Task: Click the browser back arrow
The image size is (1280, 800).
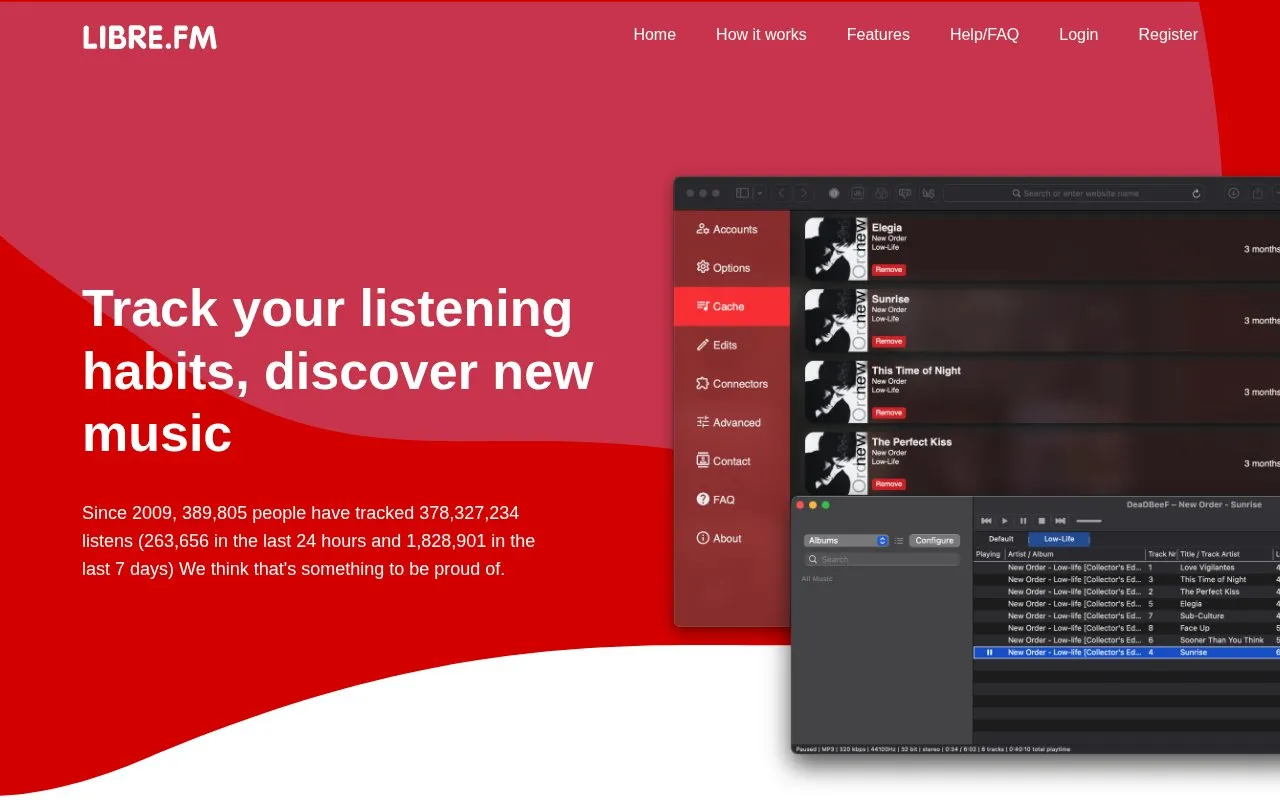Action: (781, 193)
